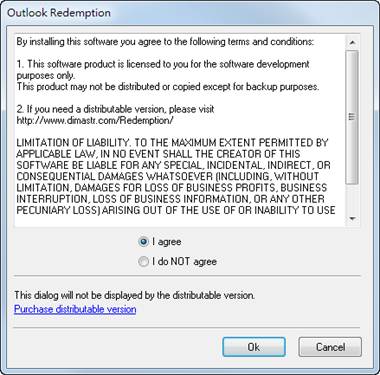The width and height of the screenshot is (380, 375).
Task: Click the scrollbar track below the thumb
Action: pyautogui.click(x=352, y=198)
